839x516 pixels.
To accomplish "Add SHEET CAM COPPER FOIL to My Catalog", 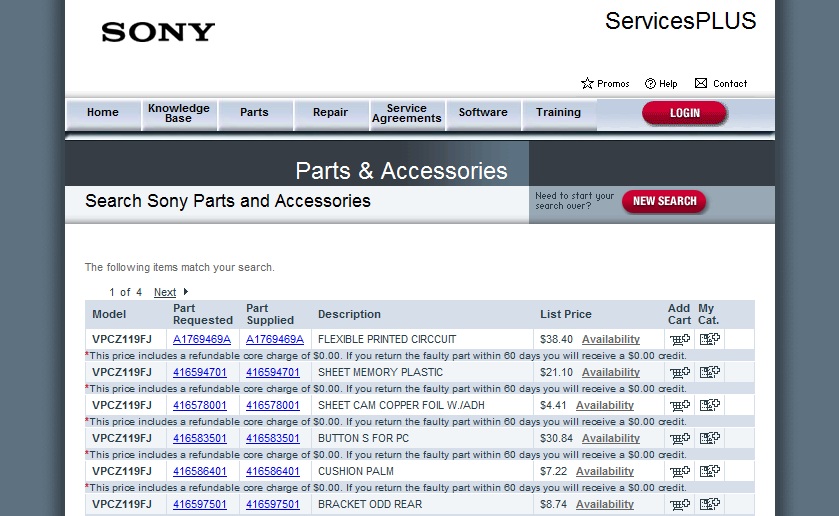I will click(x=710, y=405).
